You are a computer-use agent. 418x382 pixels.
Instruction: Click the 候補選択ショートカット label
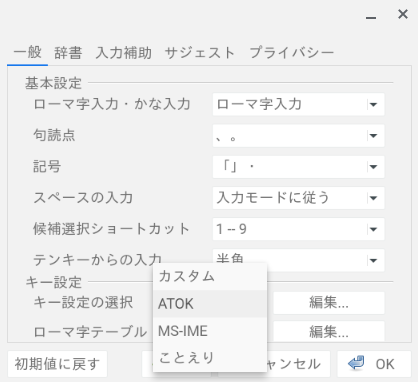pos(111,229)
